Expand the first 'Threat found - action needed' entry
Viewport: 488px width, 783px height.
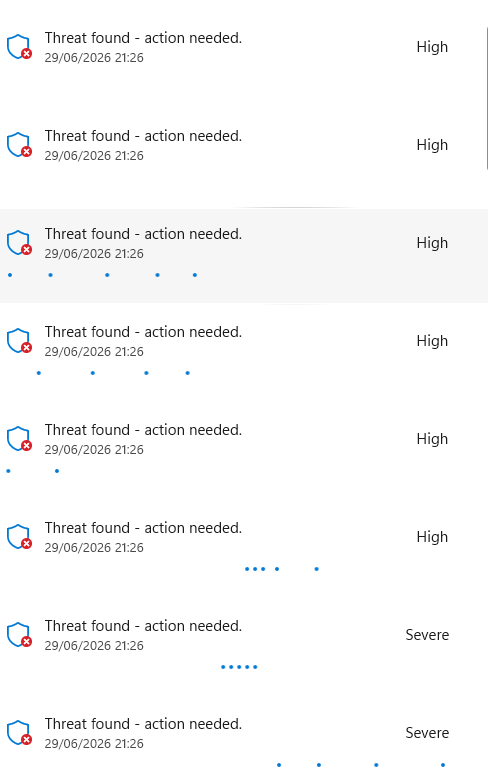(143, 38)
